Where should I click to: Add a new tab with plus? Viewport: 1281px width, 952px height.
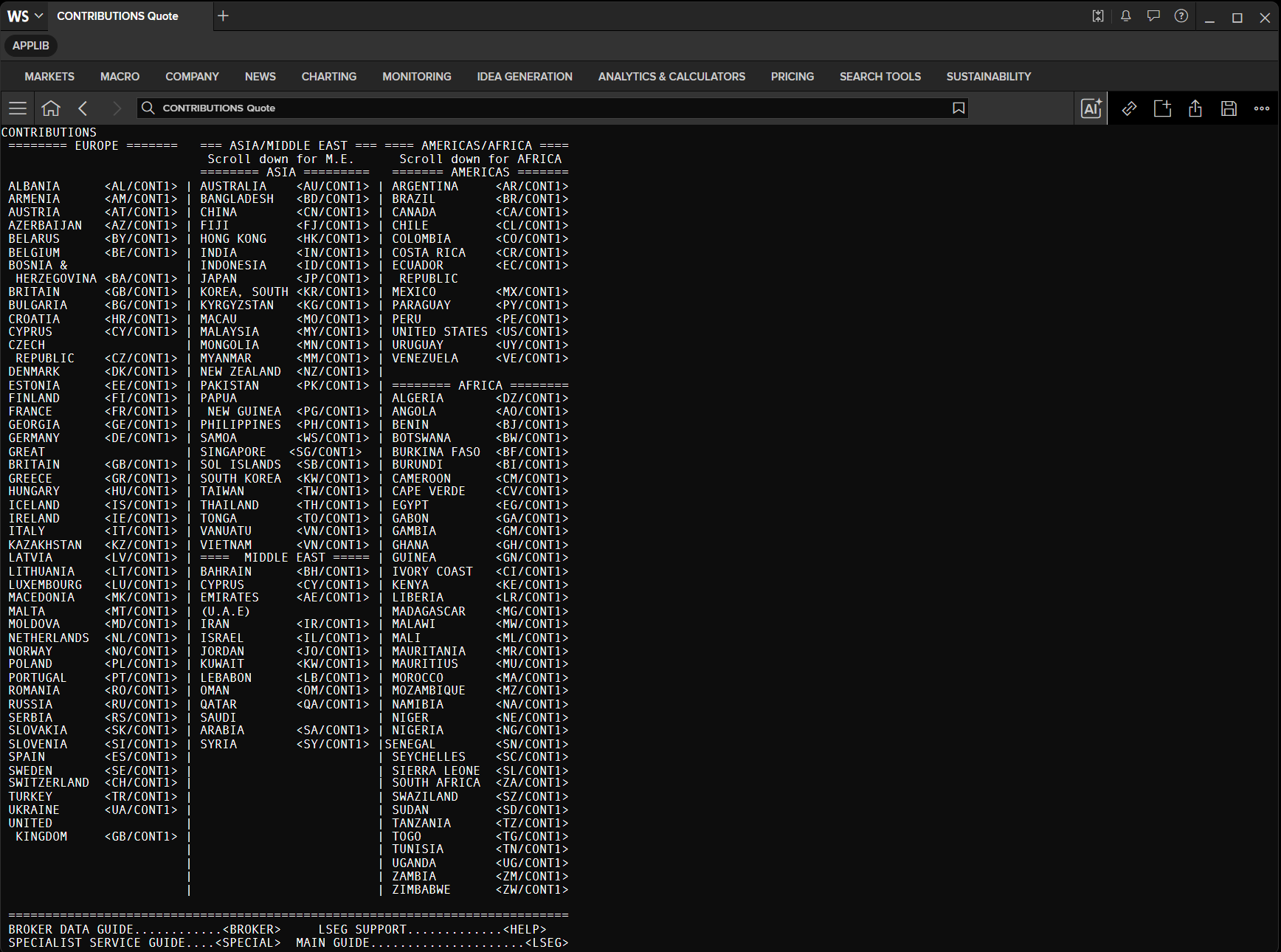click(223, 15)
